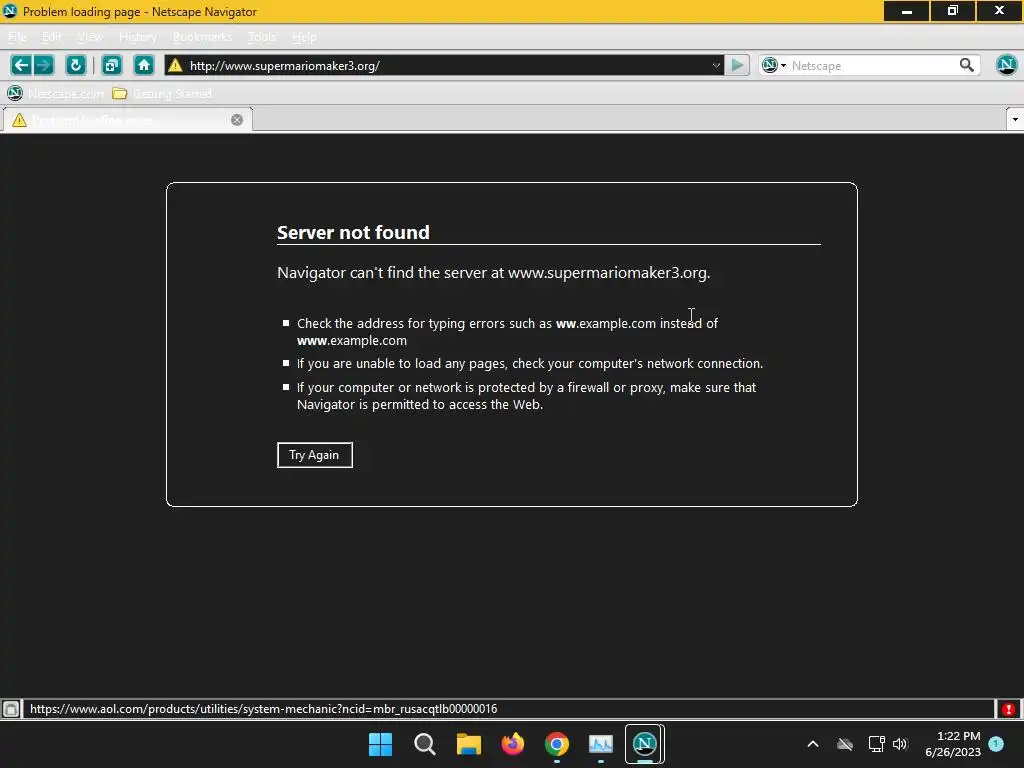The width and height of the screenshot is (1024, 768).
Task: Restore down the Netscape window
Action: click(953, 11)
